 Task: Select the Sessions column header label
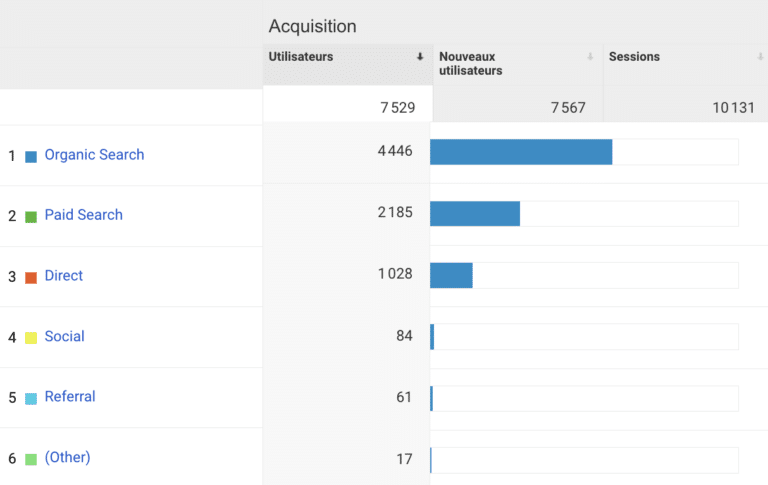pos(634,57)
